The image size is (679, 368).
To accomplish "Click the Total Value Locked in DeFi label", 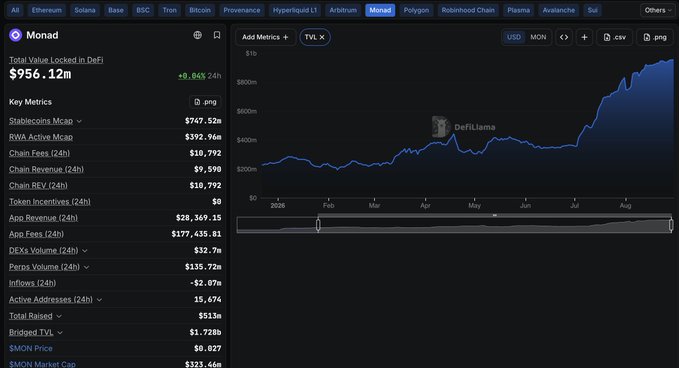I will 56,60.
